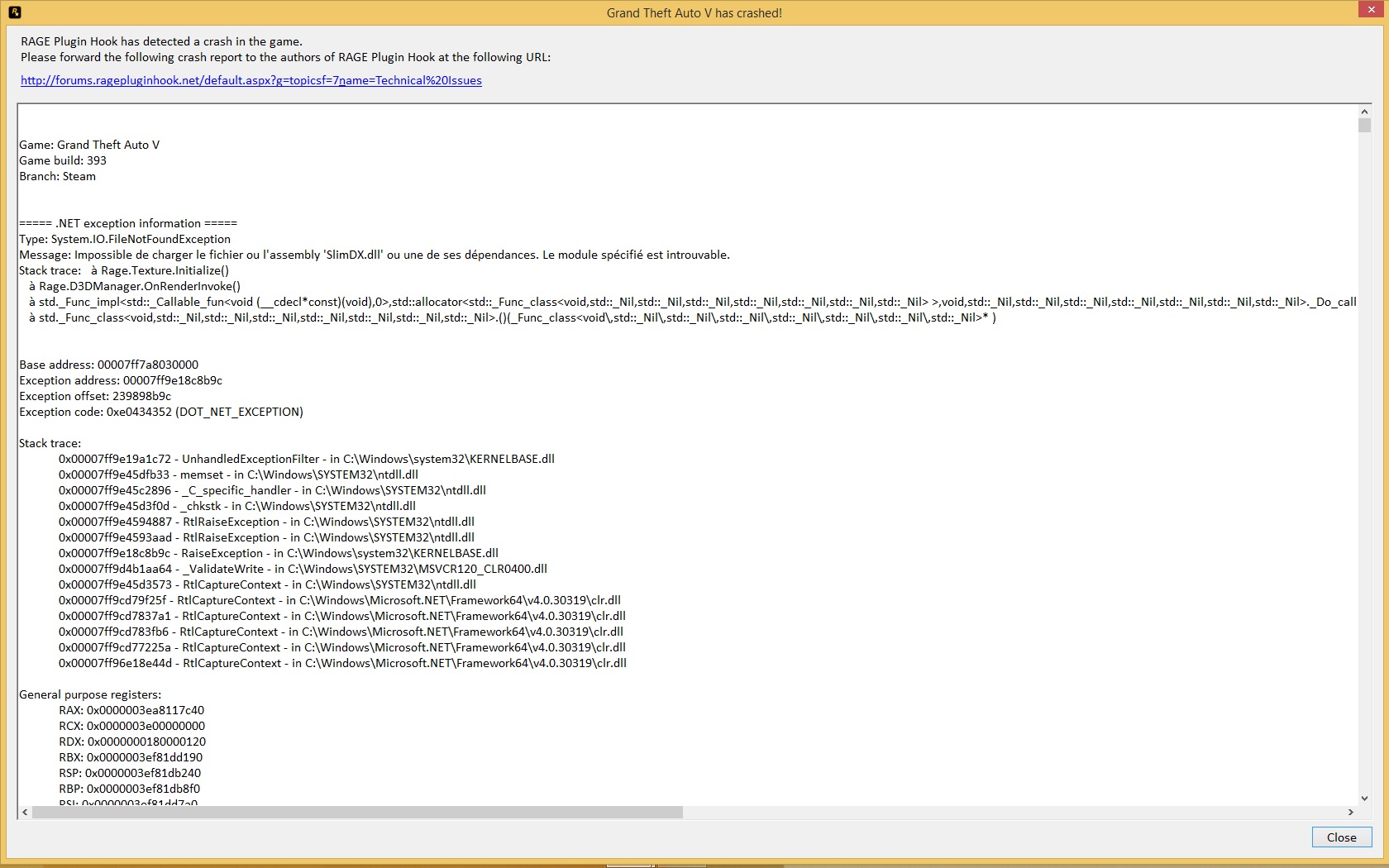Click the 'Rage.D3DManager.OnRenderInvoke()' line

click(135, 286)
